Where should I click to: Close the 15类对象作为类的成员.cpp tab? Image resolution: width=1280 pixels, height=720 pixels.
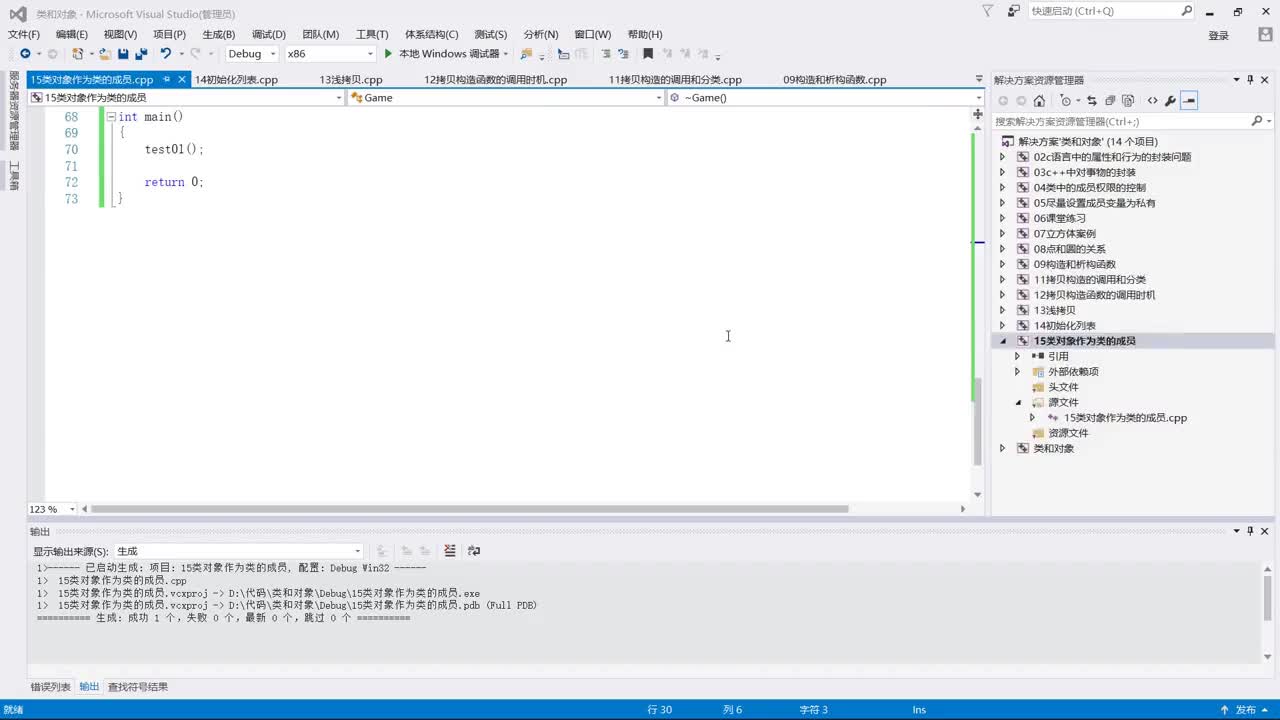[x=183, y=80]
